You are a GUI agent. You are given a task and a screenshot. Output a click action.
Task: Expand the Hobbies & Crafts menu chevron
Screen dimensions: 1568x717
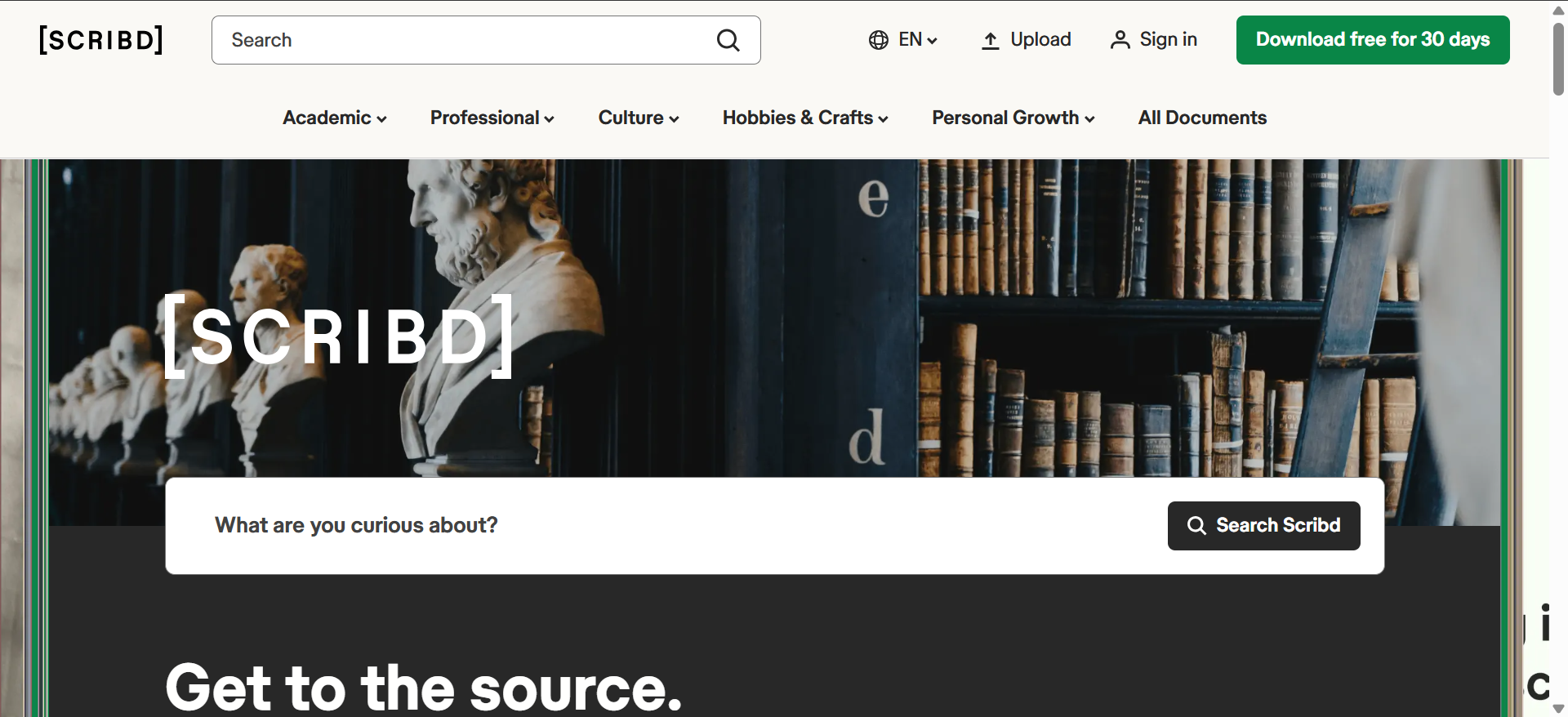tap(883, 119)
